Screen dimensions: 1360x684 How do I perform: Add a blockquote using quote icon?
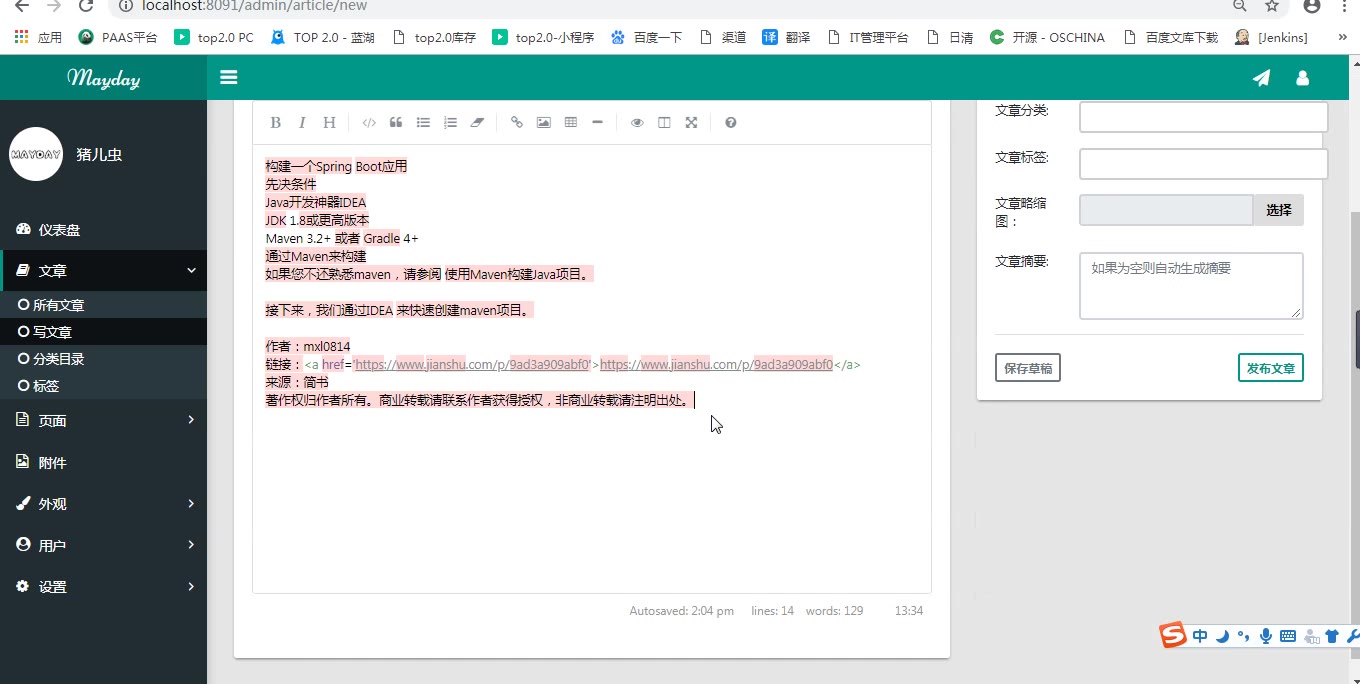pos(396,123)
